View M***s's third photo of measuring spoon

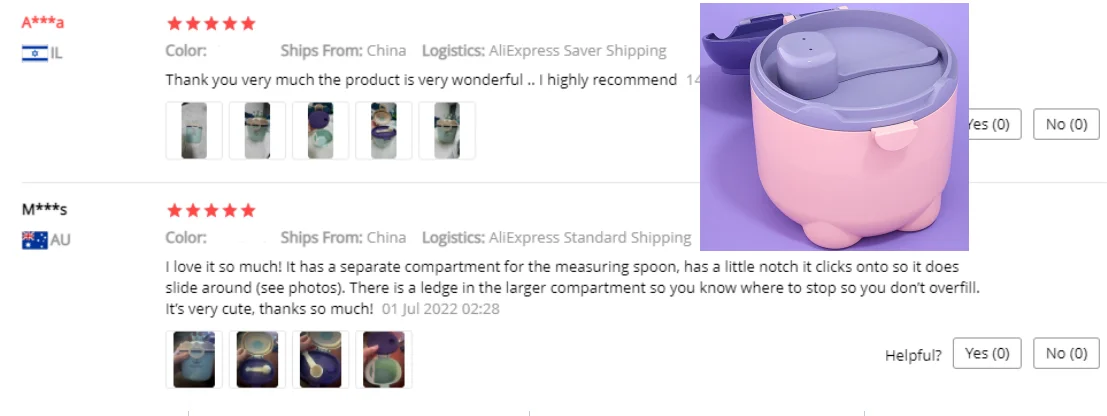[321, 359]
